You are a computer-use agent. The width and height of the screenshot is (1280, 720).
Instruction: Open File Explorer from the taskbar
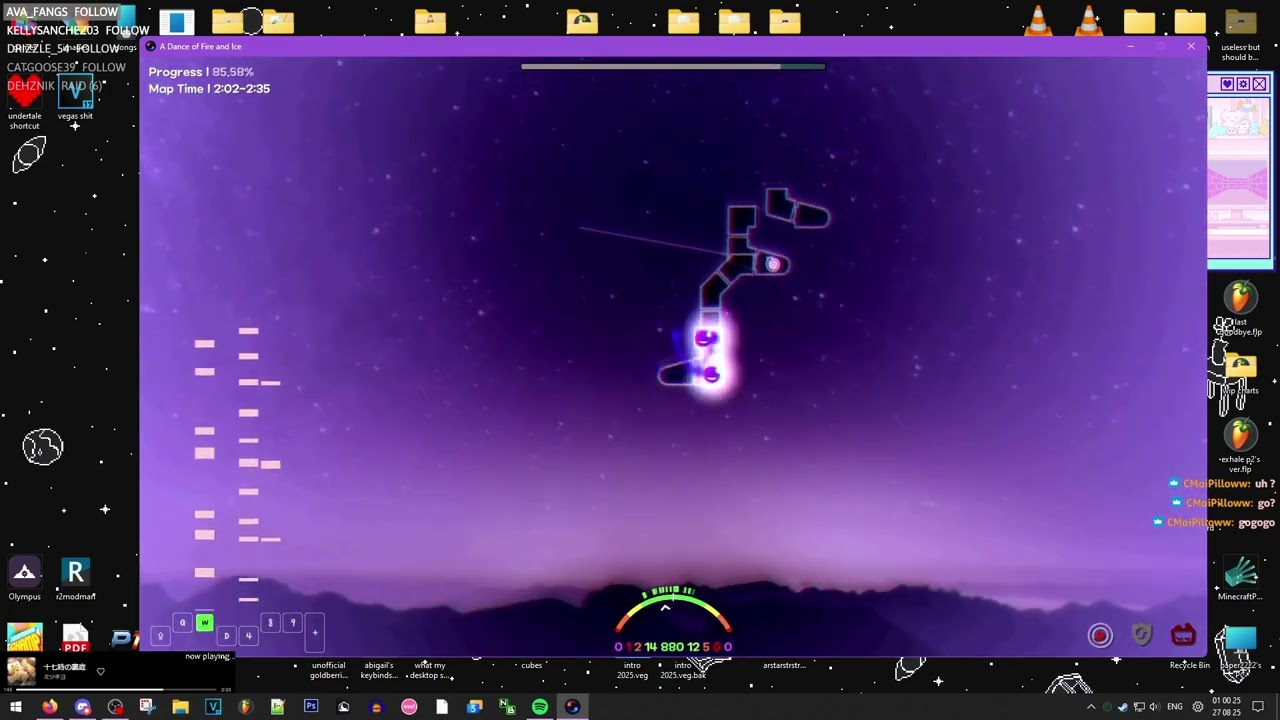(180, 707)
